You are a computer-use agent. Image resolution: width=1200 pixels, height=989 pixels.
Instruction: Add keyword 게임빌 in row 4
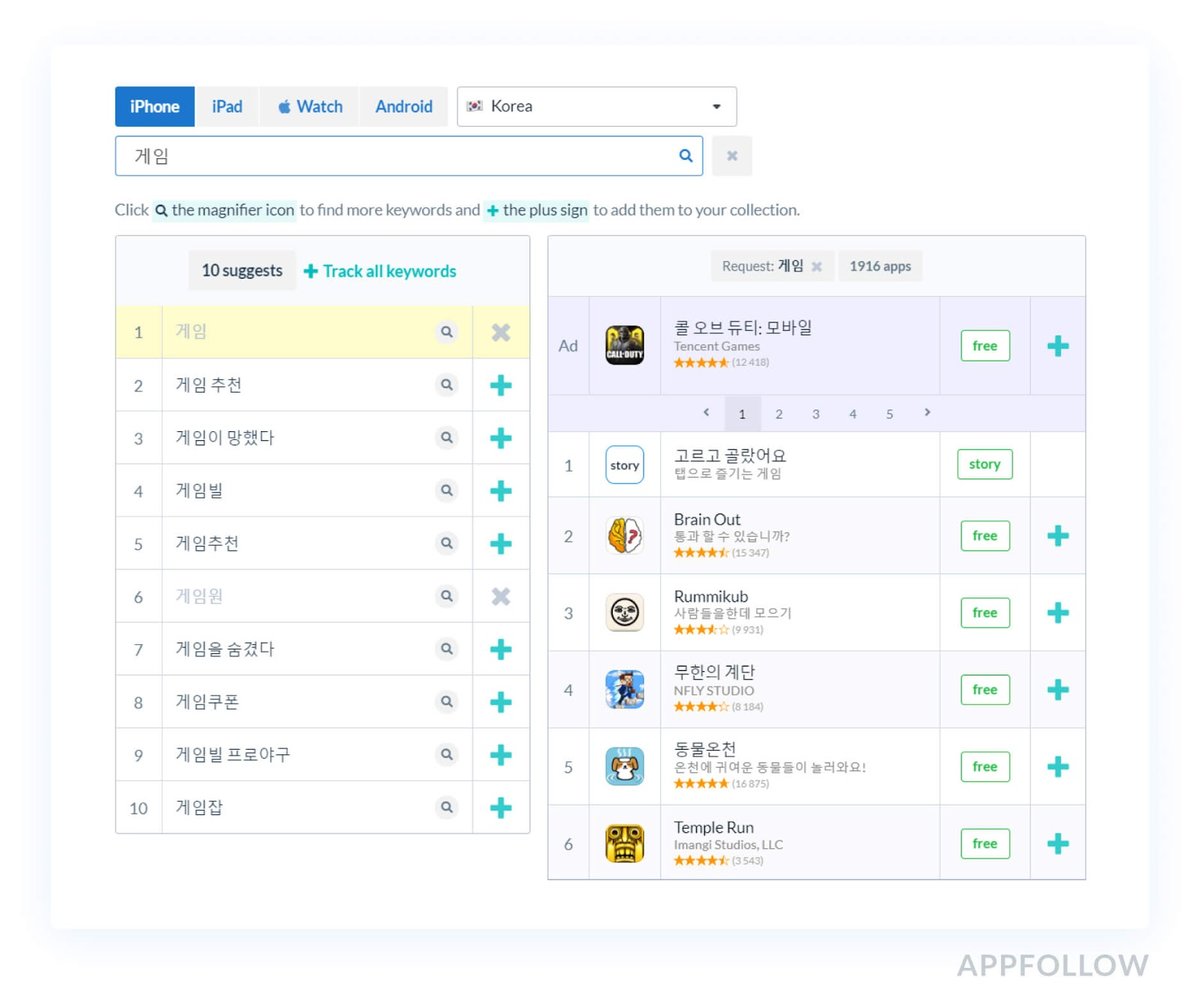pos(501,491)
